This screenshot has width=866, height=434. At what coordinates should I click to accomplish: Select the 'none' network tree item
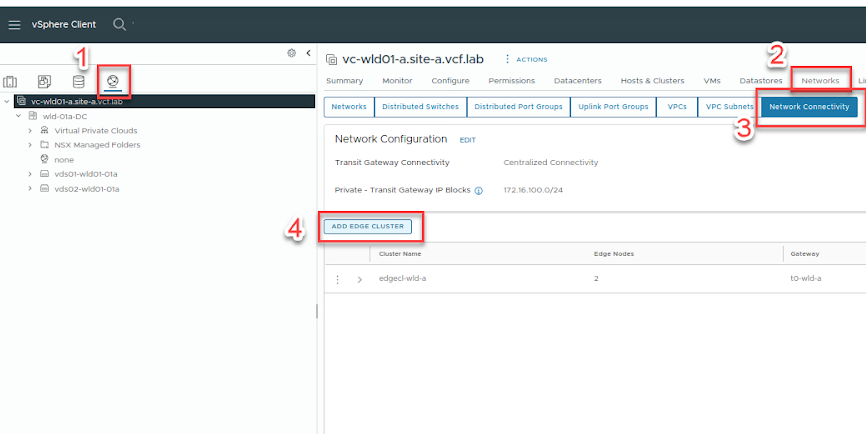pos(64,160)
